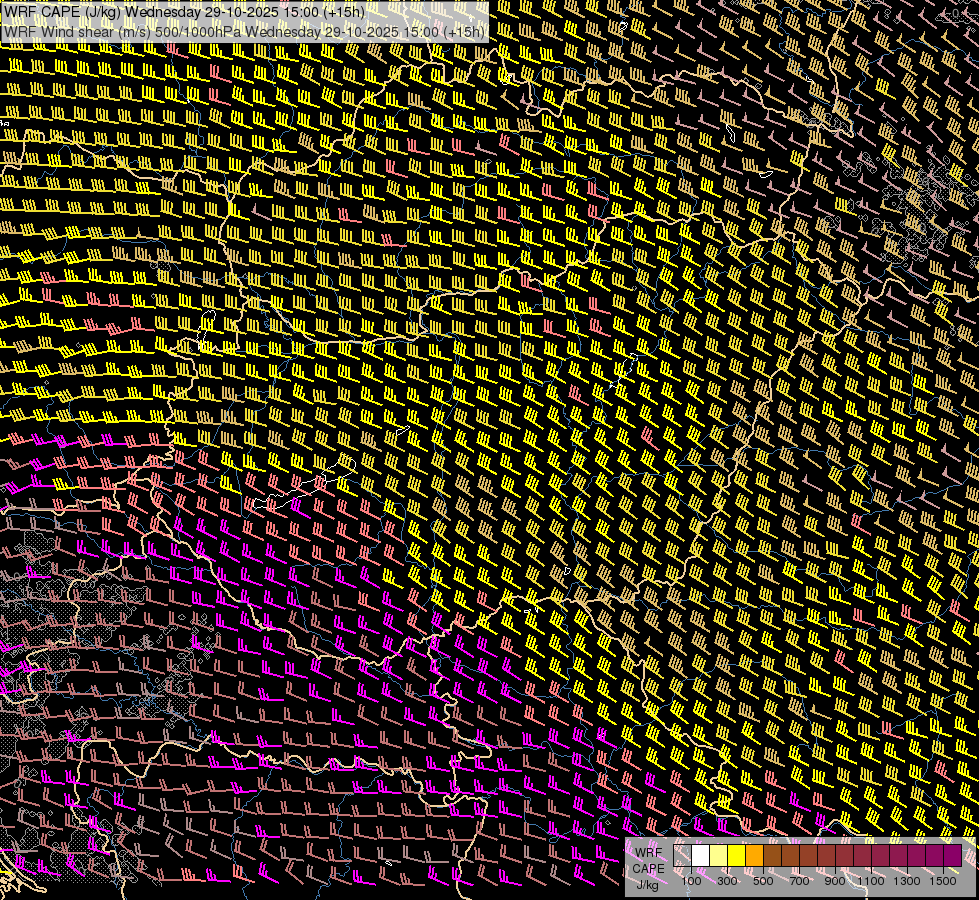Screen dimensions: 979x900
Task: Click the legend value 500
Action: coord(763,881)
